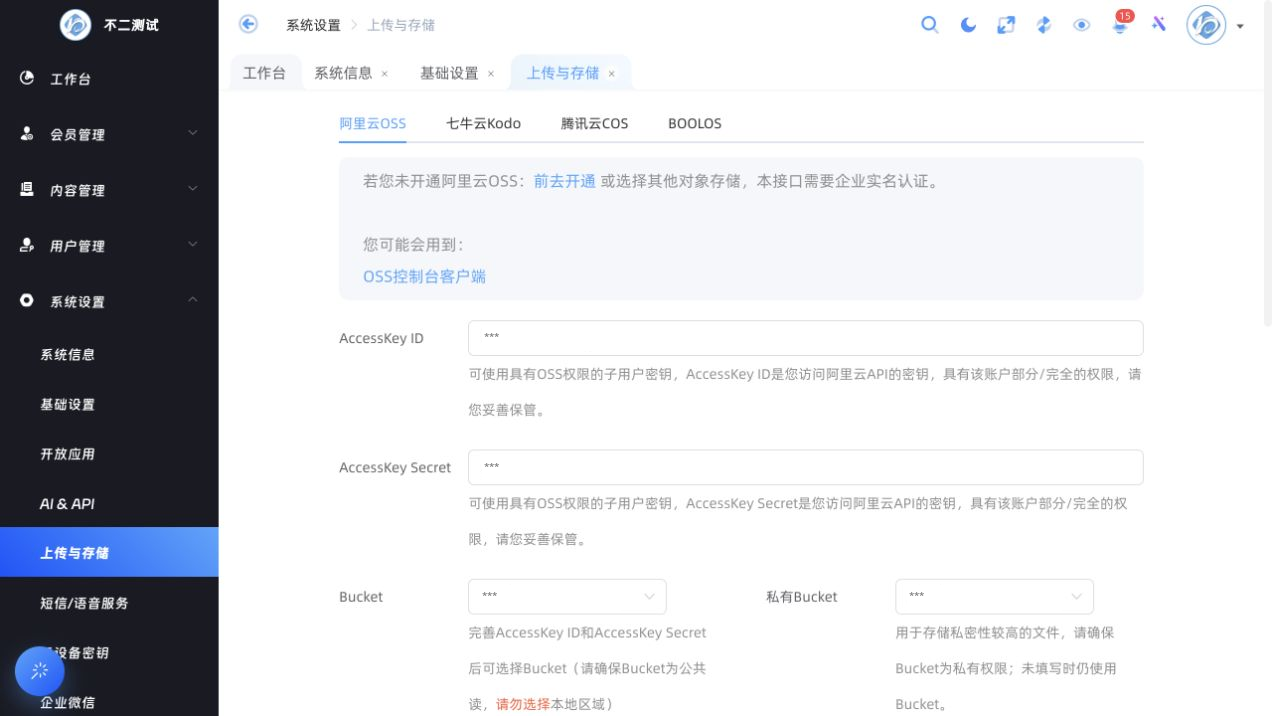Open notifications bell with 15 badge
This screenshot has height=716, width=1272.
coord(1120,24)
